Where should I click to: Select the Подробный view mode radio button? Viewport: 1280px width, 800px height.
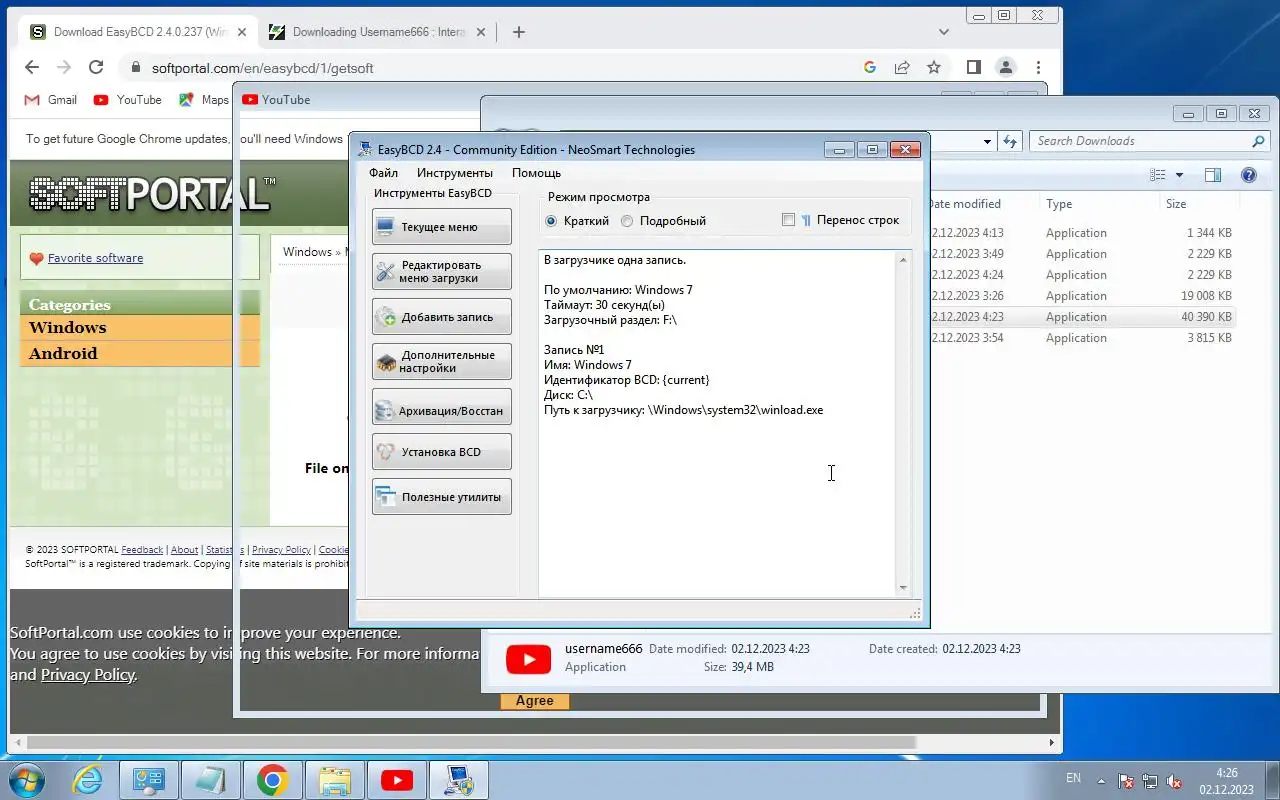pos(627,221)
